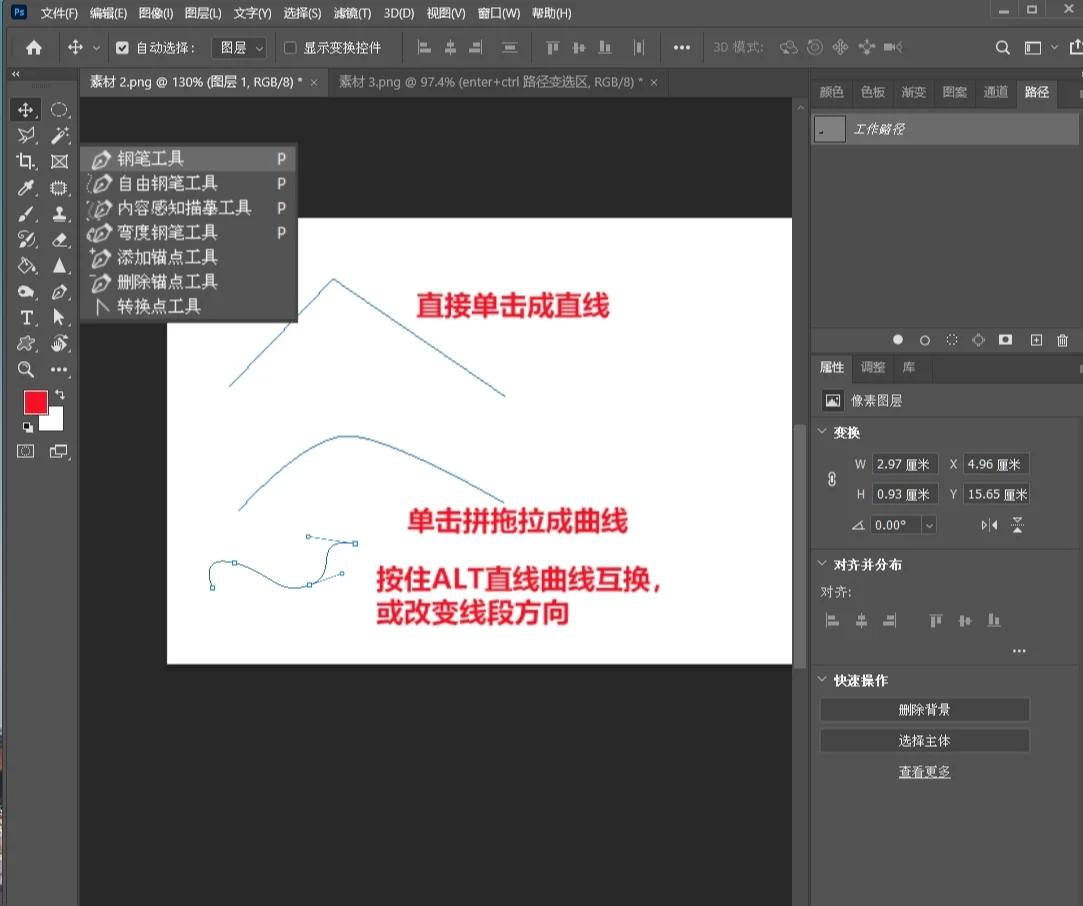This screenshot has width=1083, height=906.
Task: Open the 查看更多 link
Action: tap(924, 771)
